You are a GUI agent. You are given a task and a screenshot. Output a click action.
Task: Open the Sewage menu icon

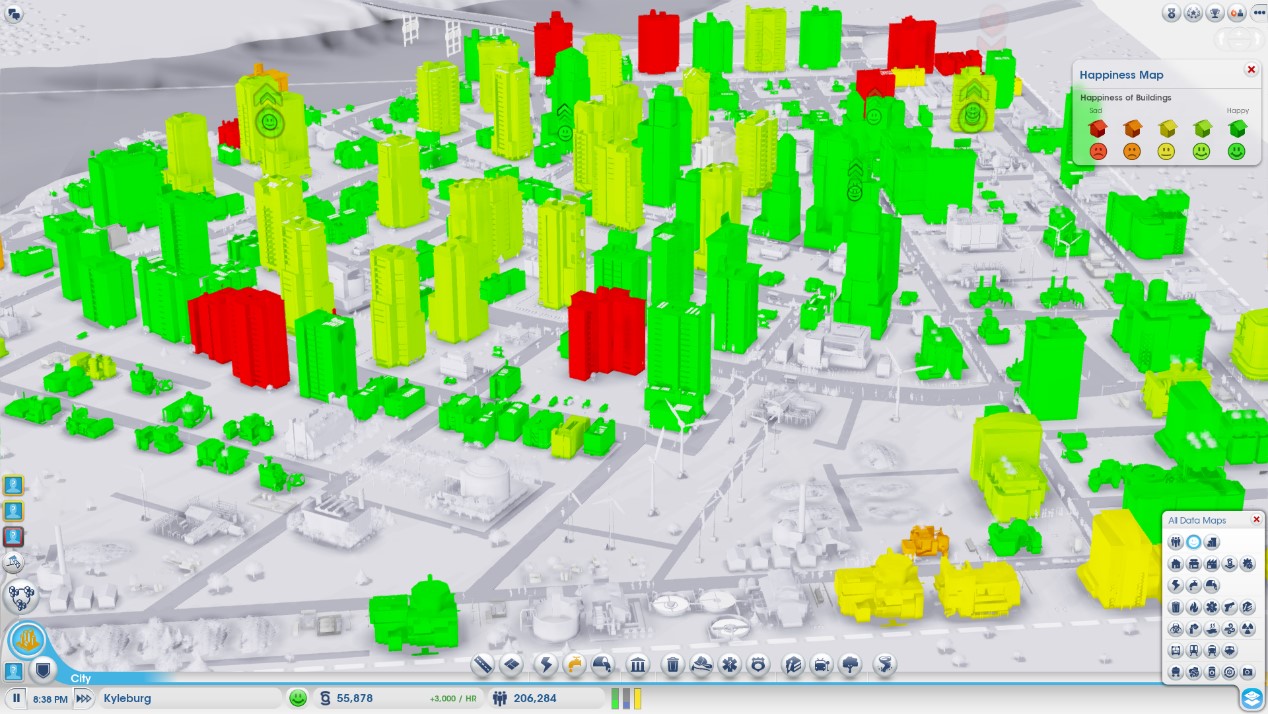(603, 664)
